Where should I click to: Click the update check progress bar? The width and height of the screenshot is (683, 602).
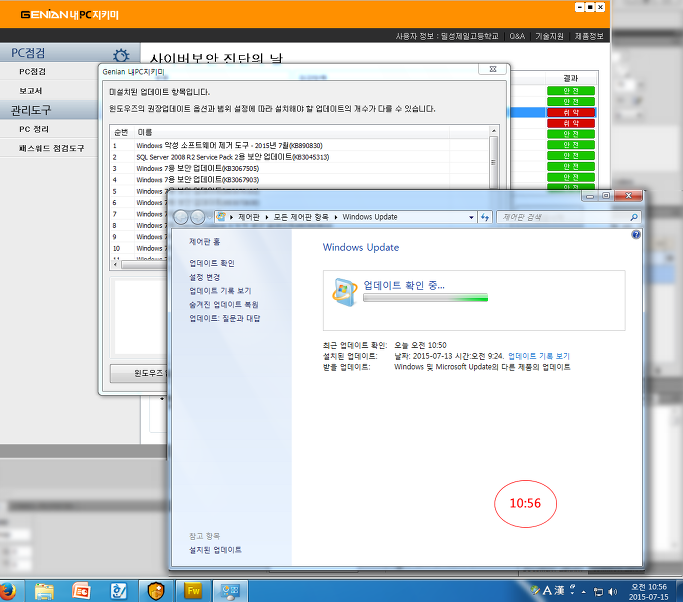(x=425, y=298)
